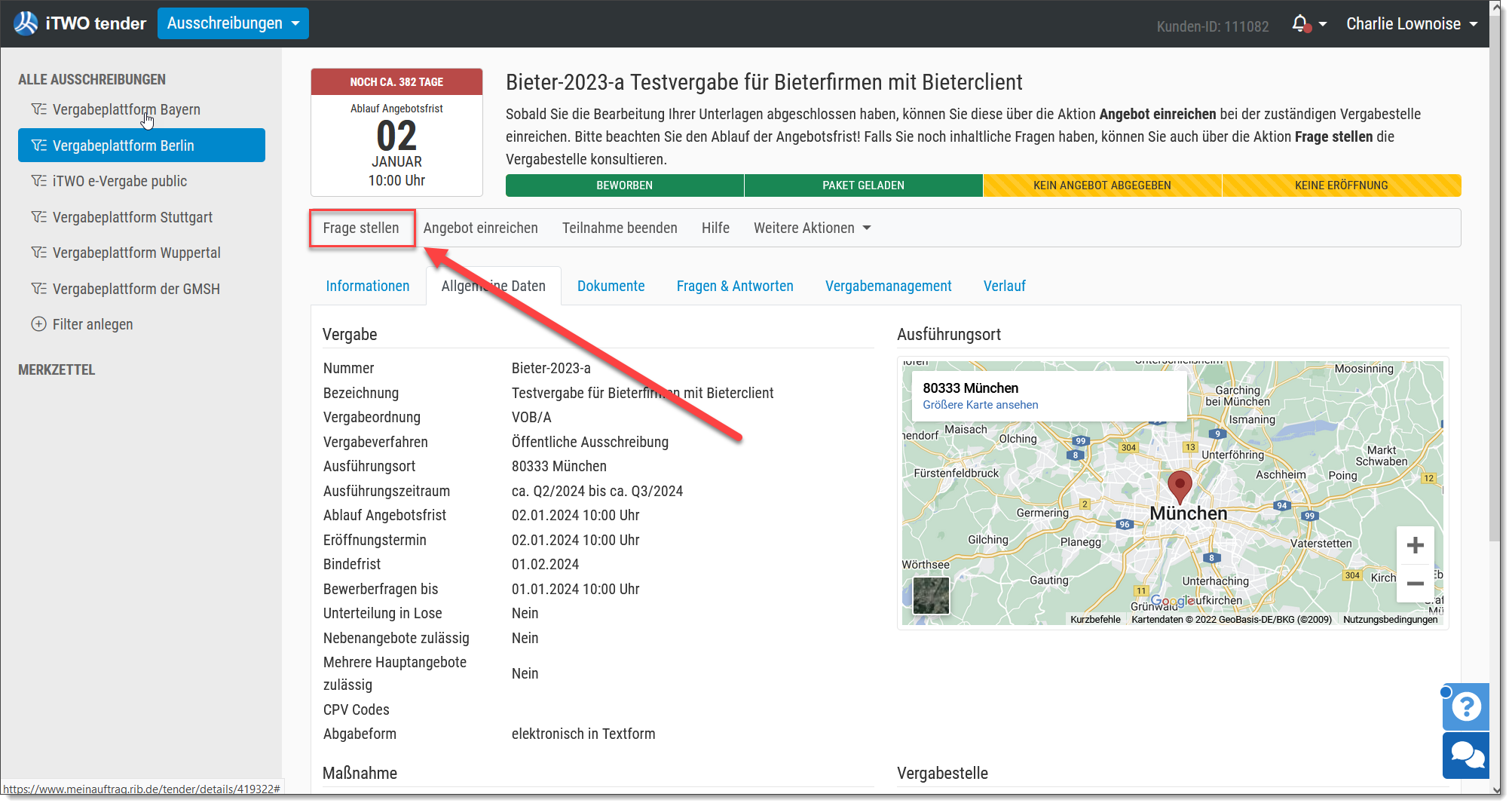Click the plus icon next to Filter anlegen

pyautogui.click(x=38, y=324)
